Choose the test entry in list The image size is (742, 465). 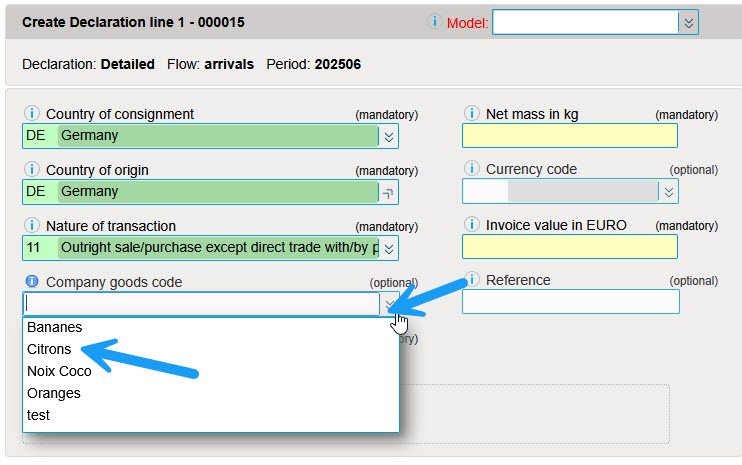(38, 415)
